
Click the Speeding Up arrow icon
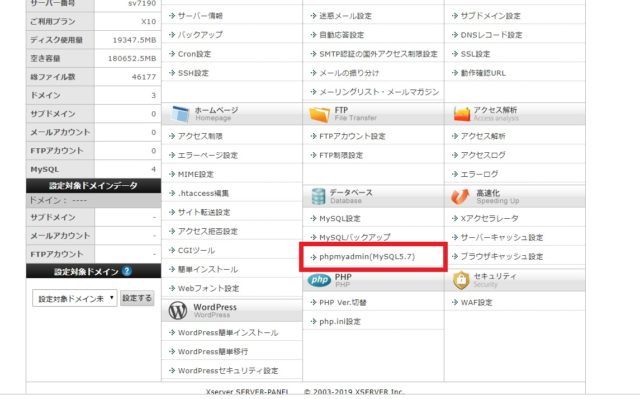460,196
